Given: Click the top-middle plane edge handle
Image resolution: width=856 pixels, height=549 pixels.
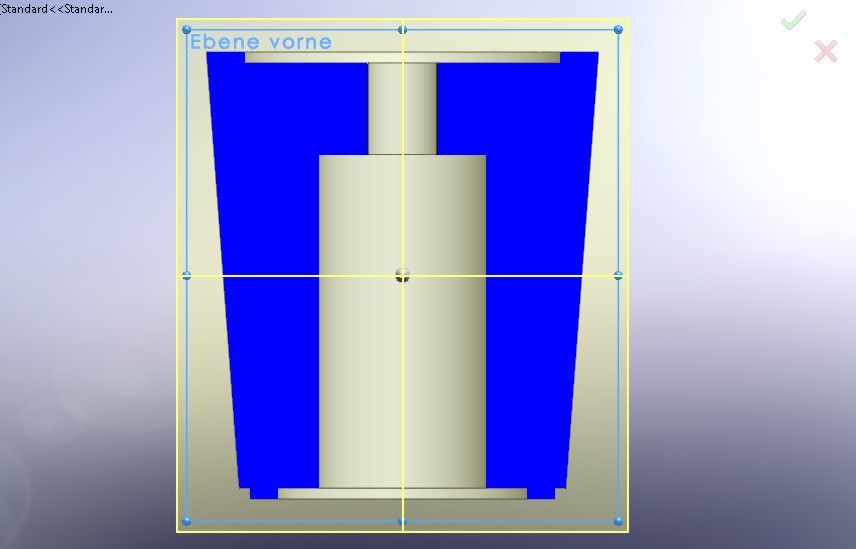Looking at the screenshot, I should (x=402, y=29).
